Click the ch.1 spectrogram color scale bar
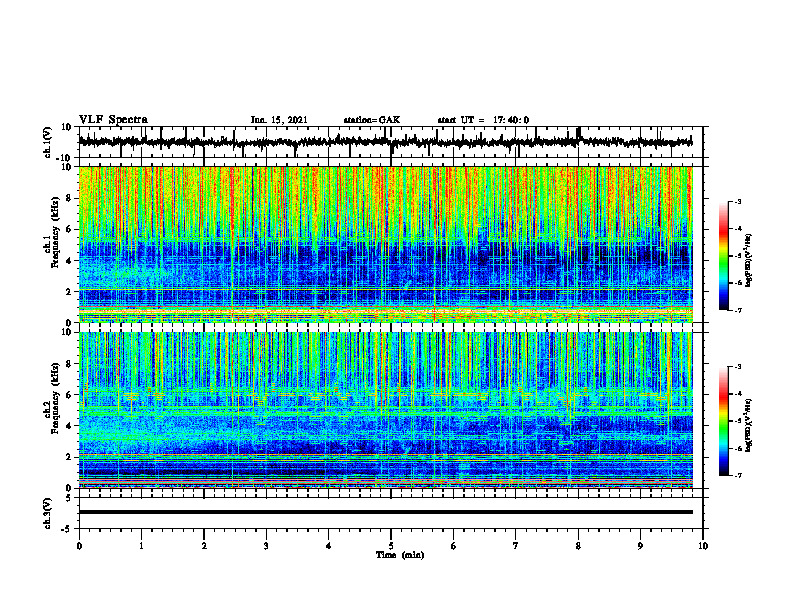 (723, 256)
